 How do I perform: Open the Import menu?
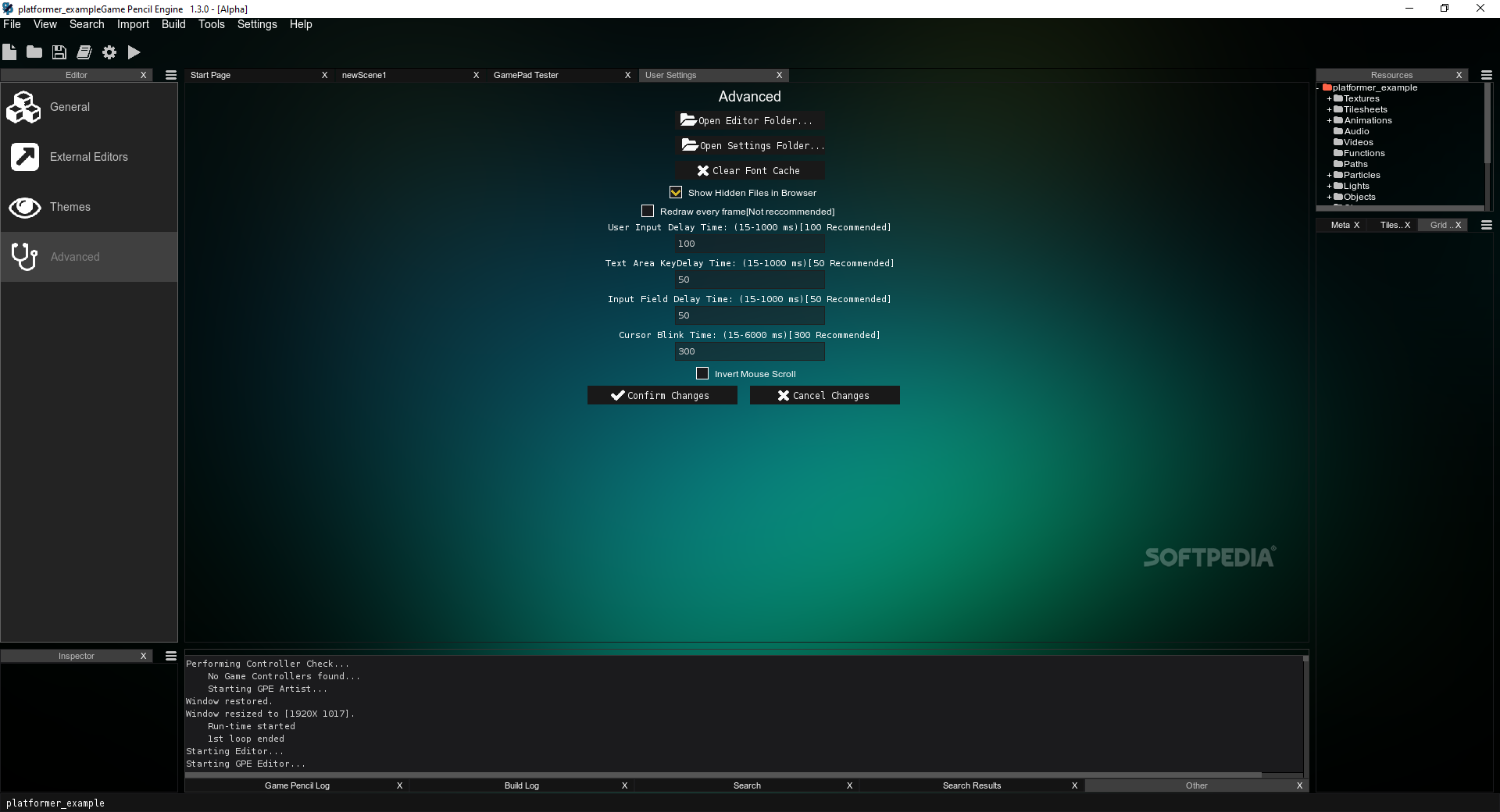point(133,24)
